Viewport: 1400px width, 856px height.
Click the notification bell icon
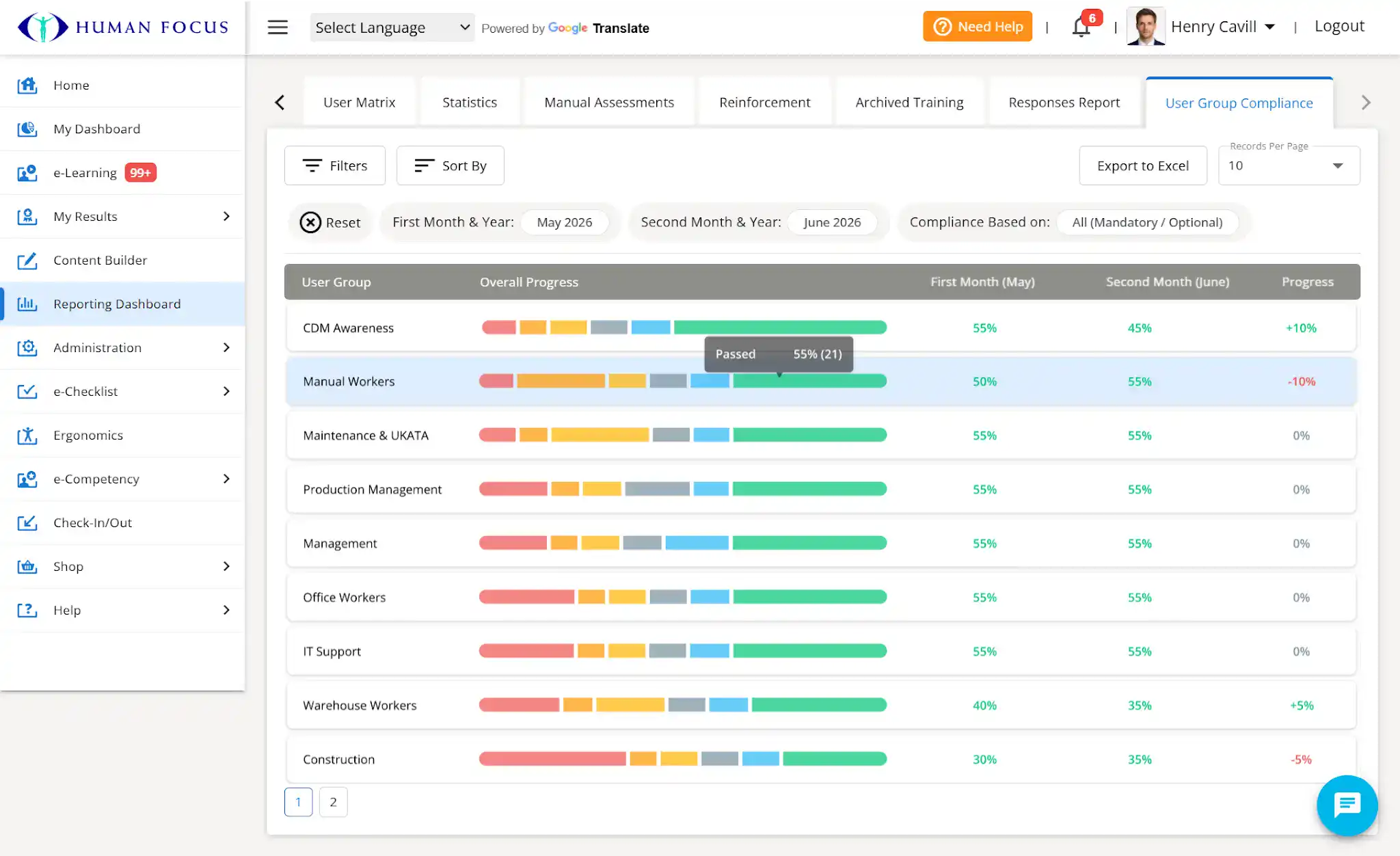click(1081, 27)
